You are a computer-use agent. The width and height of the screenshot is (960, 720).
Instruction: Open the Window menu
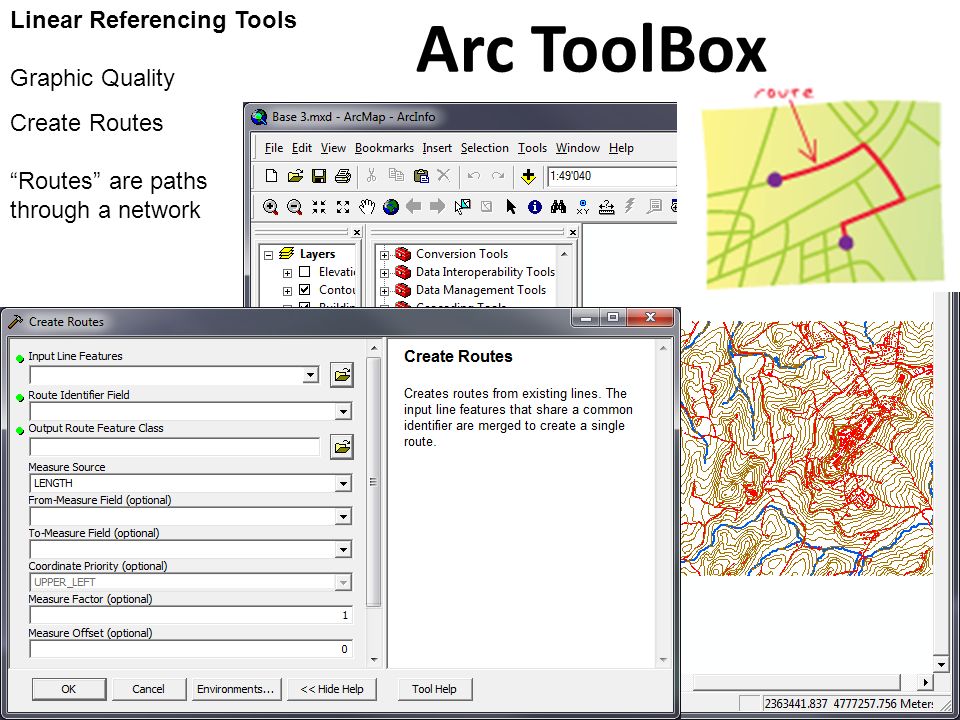coord(577,148)
